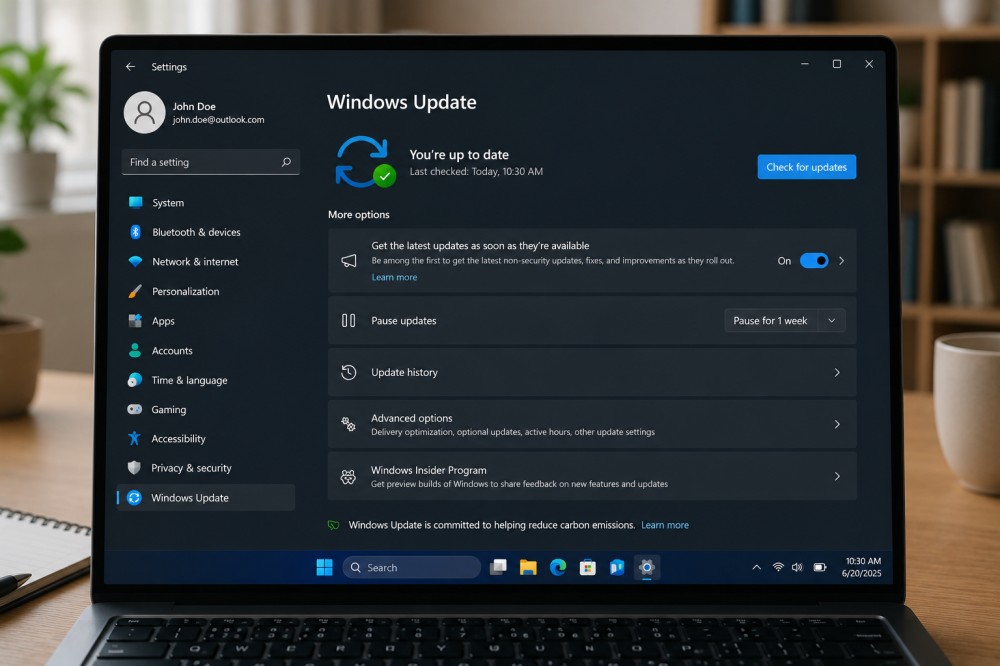Open Task View from the taskbar
This screenshot has width=1000, height=666.
tap(498, 567)
